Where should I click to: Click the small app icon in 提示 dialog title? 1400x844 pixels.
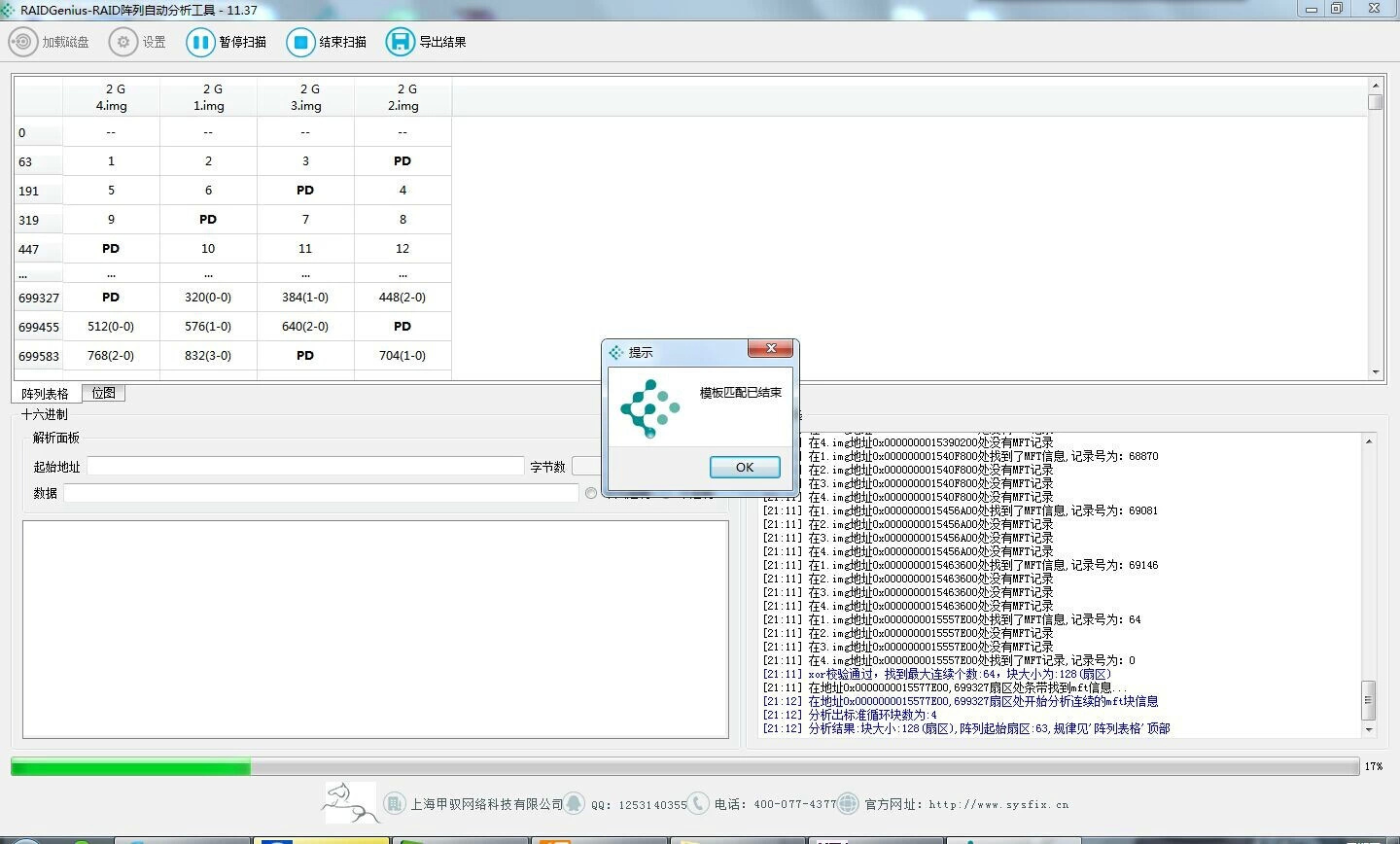[615, 352]
